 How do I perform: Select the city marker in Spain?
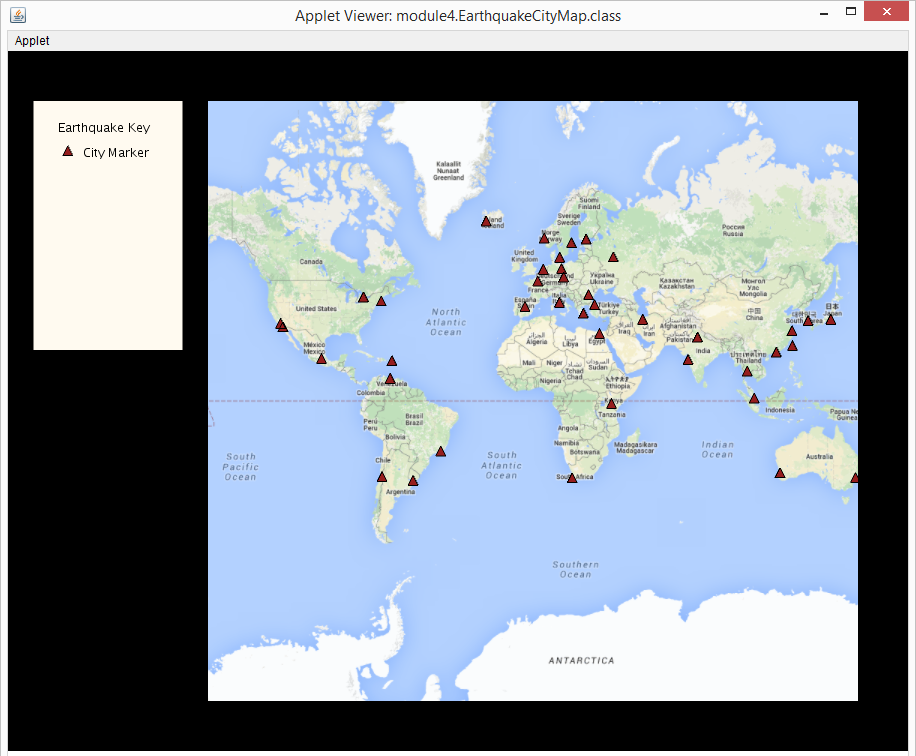click(x=525, y=307)
